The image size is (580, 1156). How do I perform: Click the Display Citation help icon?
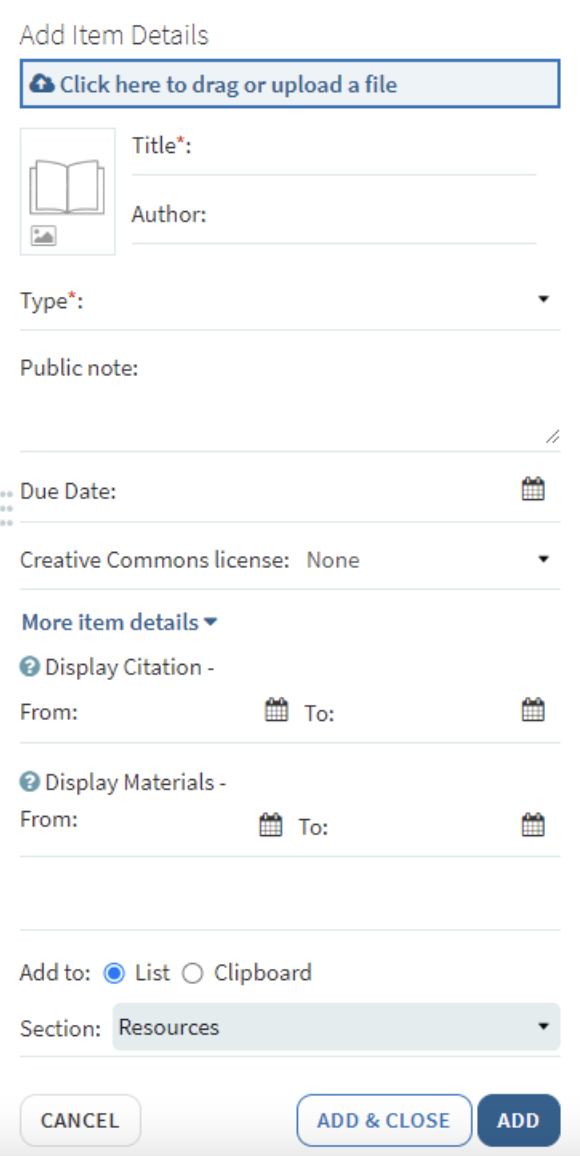[29, 667]
